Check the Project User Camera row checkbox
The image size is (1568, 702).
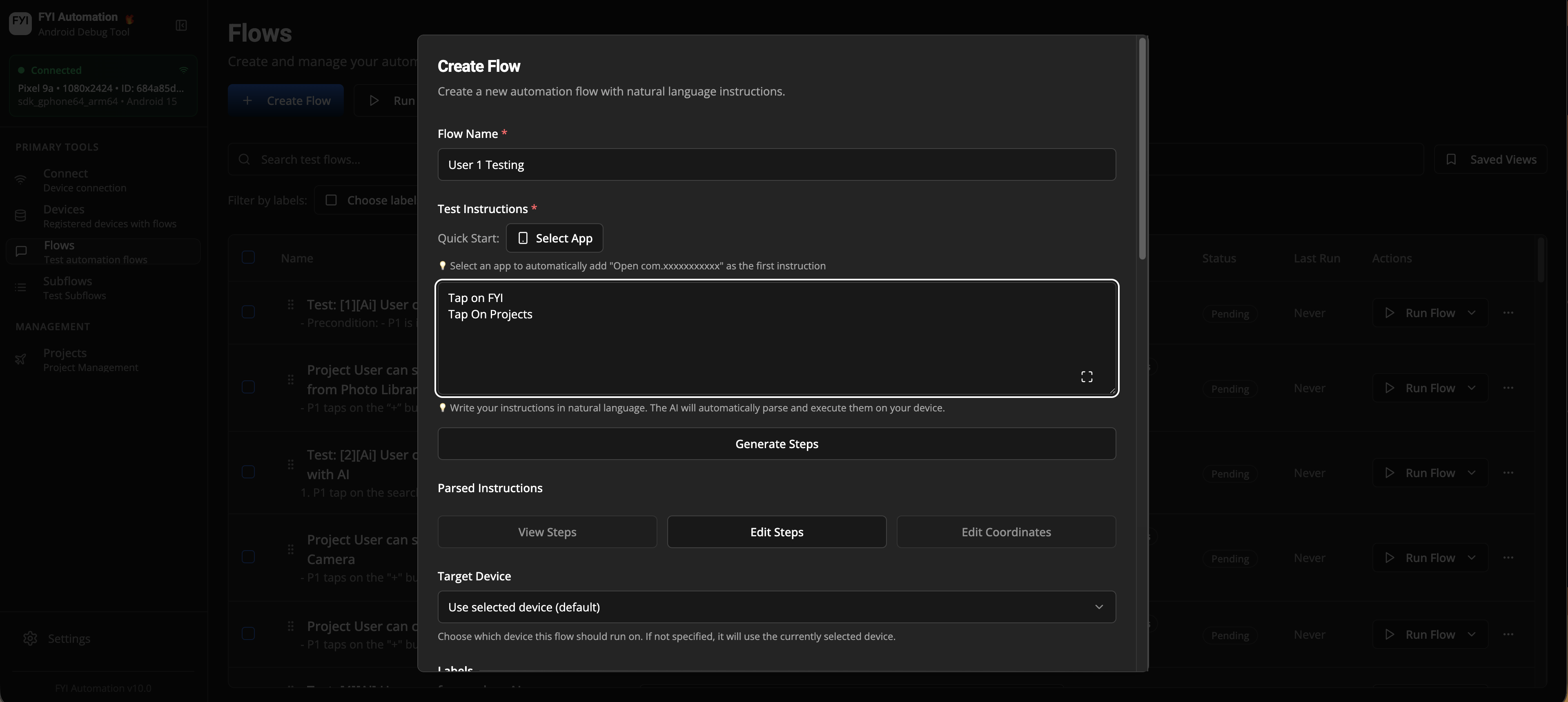[x=248, y=557]
